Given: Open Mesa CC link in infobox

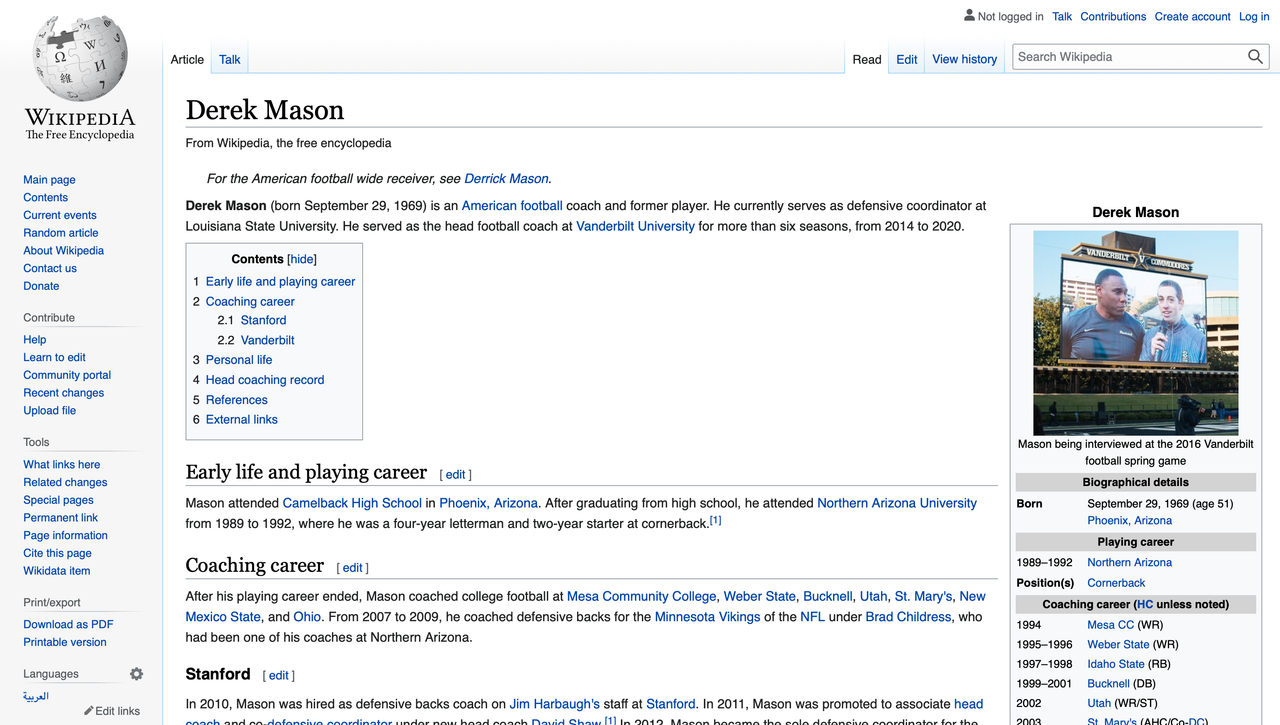Looking at the screenshot, I should pos(1111,625).
